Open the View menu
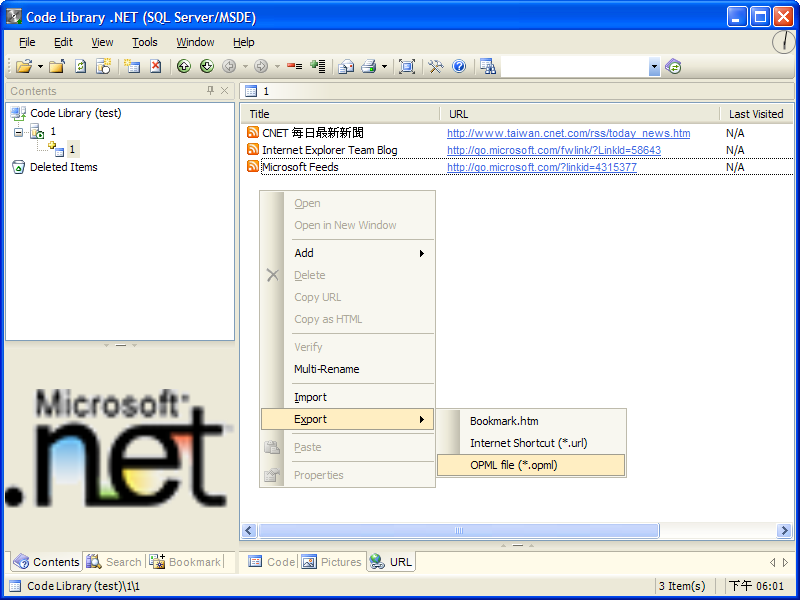This screenshot has width=800, height=600. tap(102, 42)
